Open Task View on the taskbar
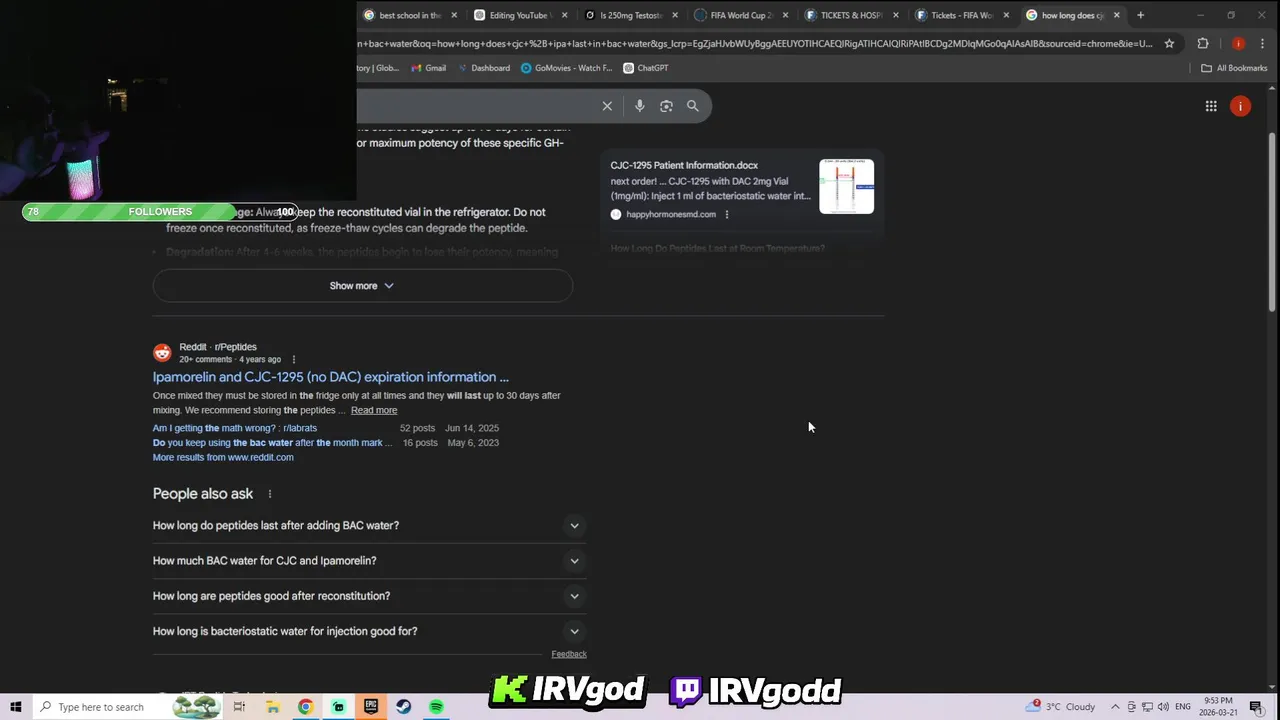This screenshot has width=1280, height=720. [239, 707]
